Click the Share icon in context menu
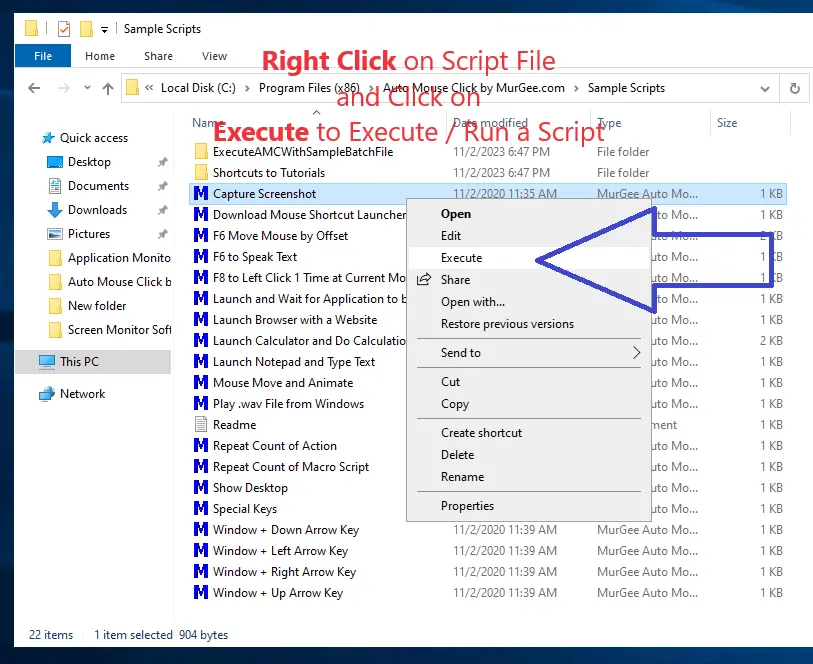This screenshot has width=813, height=664. tap(424, 280)
